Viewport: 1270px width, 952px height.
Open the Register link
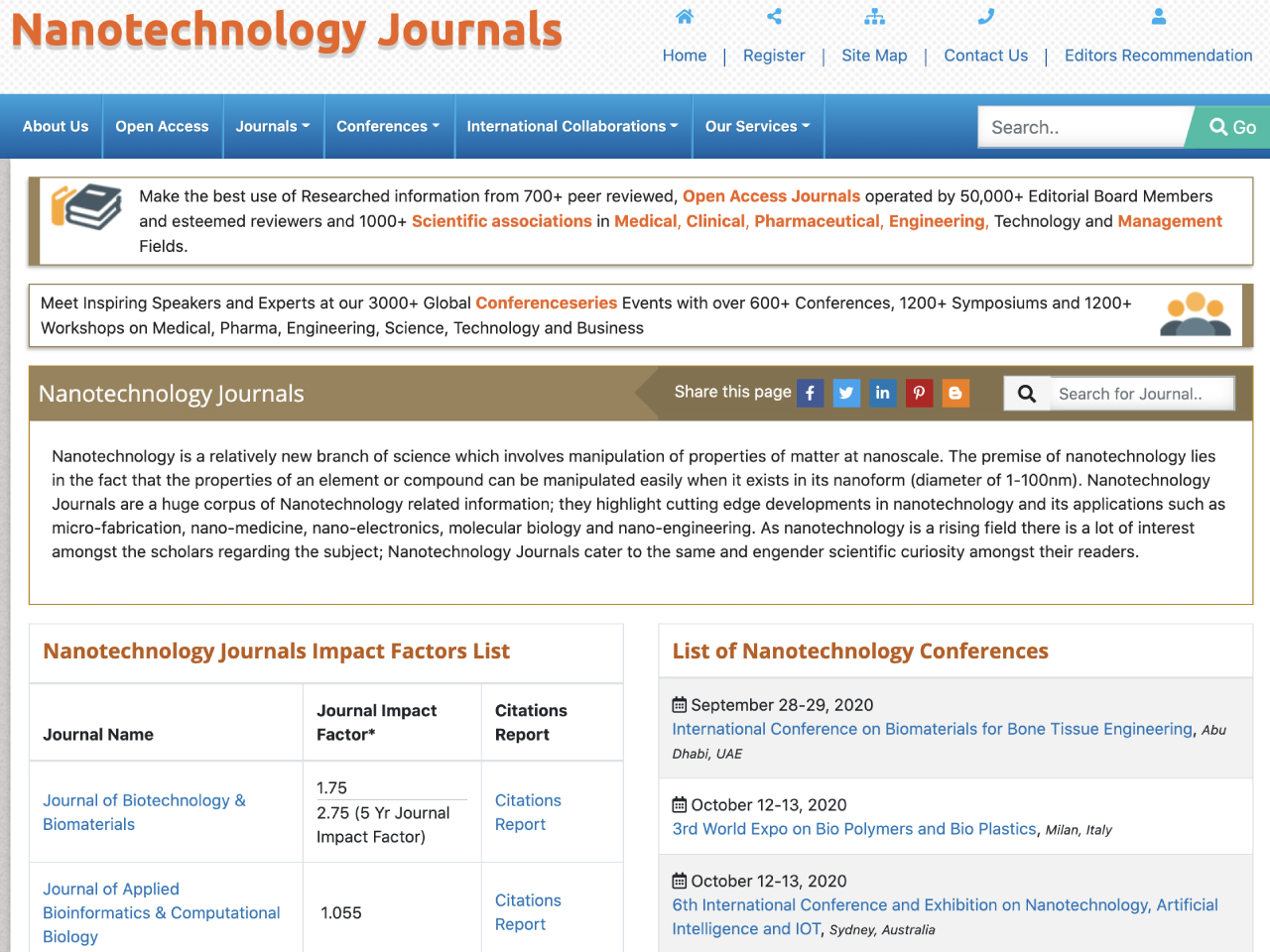(x=774, y=56)
